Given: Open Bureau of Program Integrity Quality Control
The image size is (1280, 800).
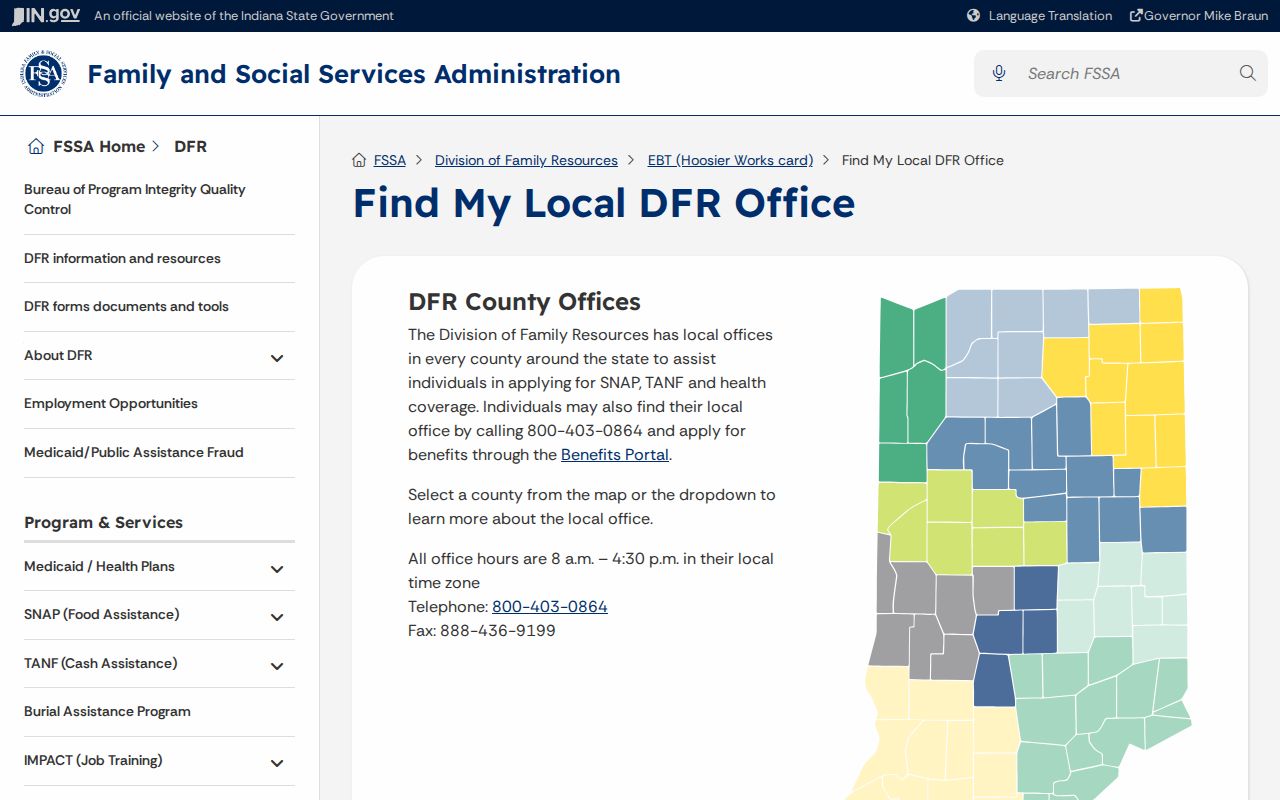Looking at the screenshot, I should [x=135, y=199].
